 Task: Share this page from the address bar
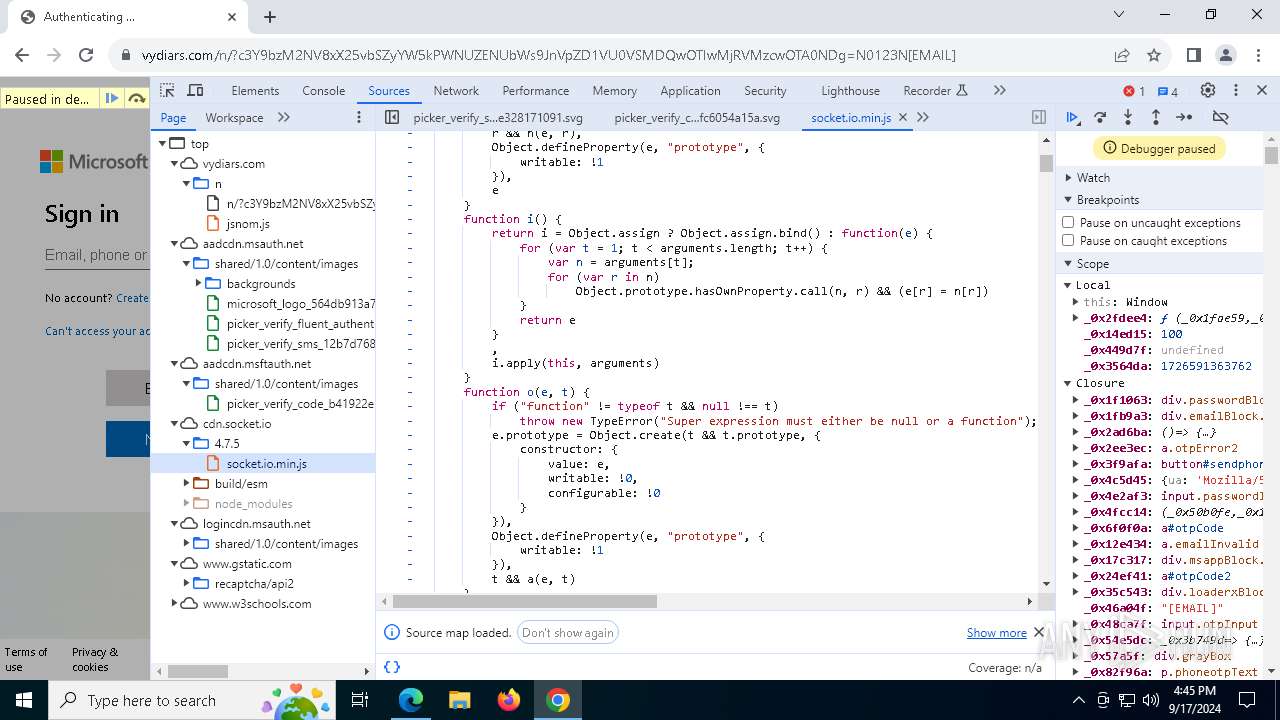click(x=1122, y=55)
